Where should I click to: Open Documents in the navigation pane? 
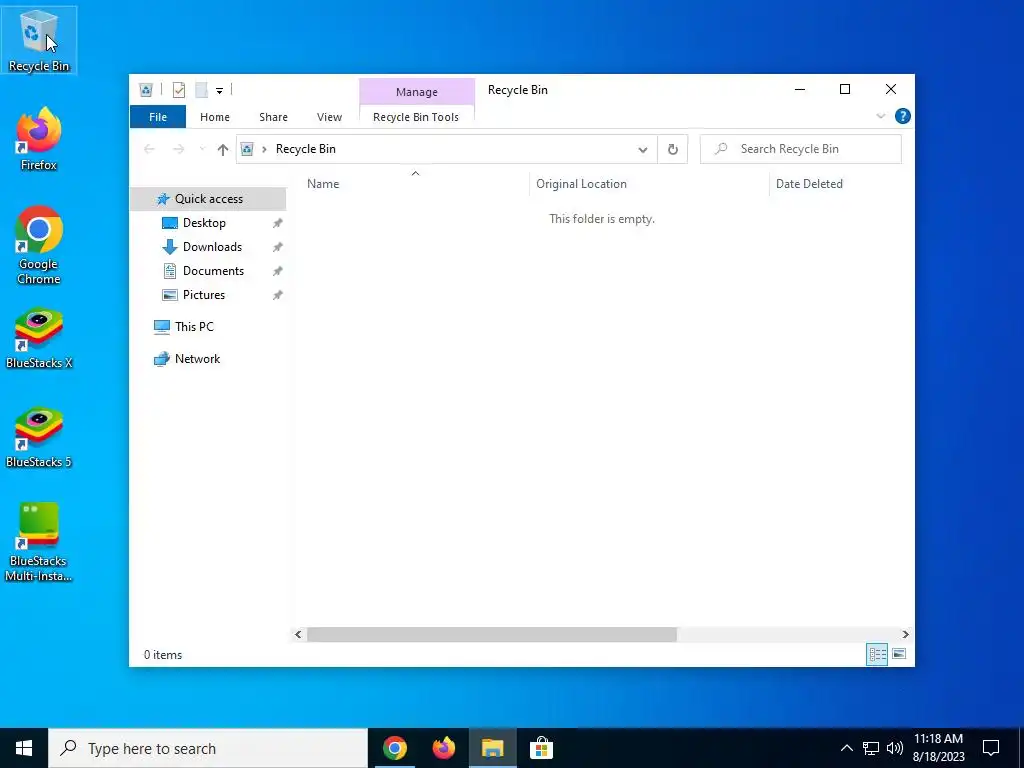(213, 271)
